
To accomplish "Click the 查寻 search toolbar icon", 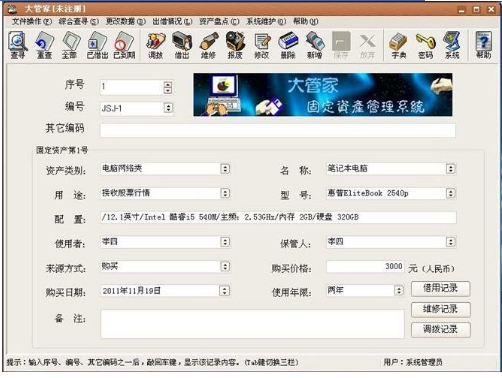I will [x=18, y=45].
